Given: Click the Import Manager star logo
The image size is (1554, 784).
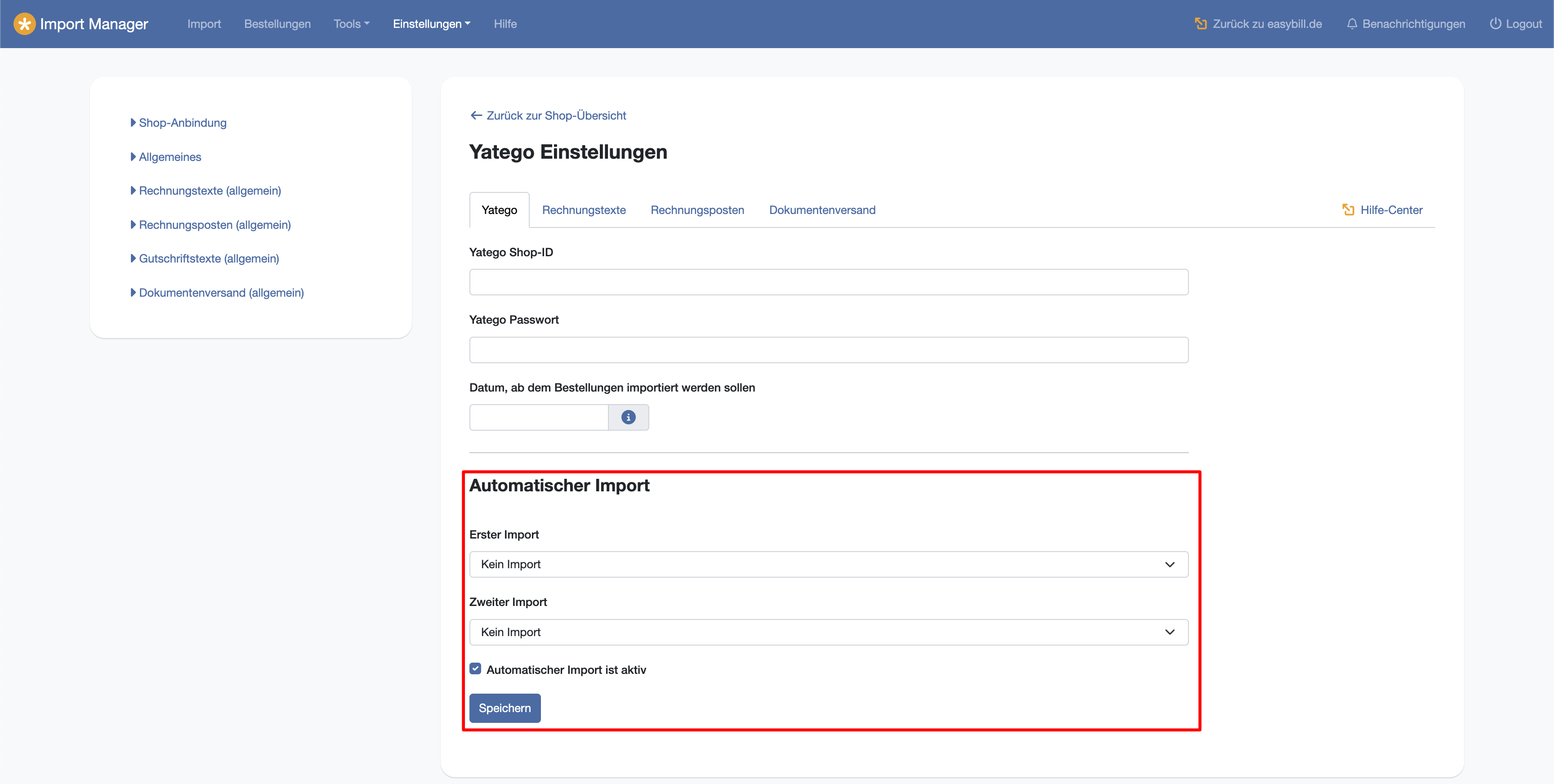Looking at the screenshot, I should [24, 24].
